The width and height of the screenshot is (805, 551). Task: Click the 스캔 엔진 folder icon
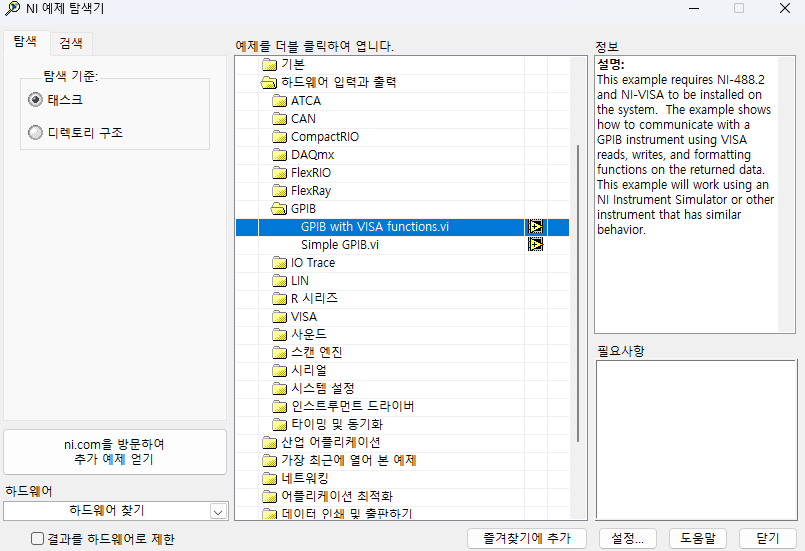point(279,353)
